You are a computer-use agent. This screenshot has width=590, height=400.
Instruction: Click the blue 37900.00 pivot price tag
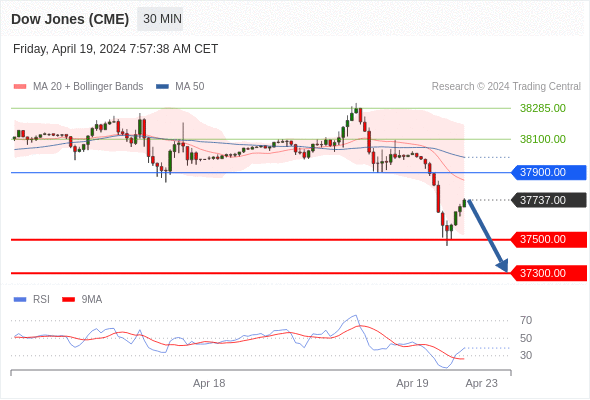(549, 172)
